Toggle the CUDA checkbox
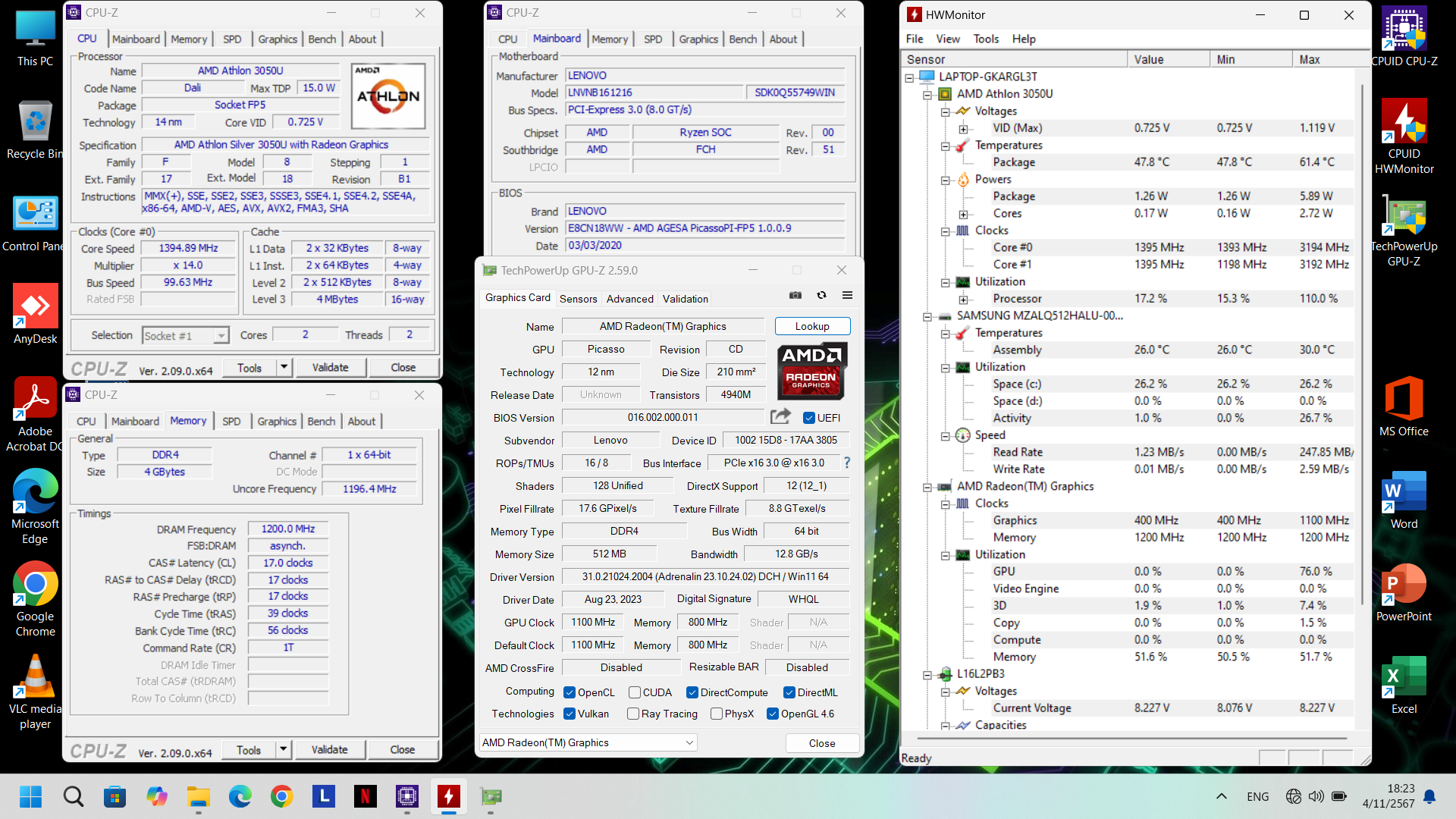 635,692
